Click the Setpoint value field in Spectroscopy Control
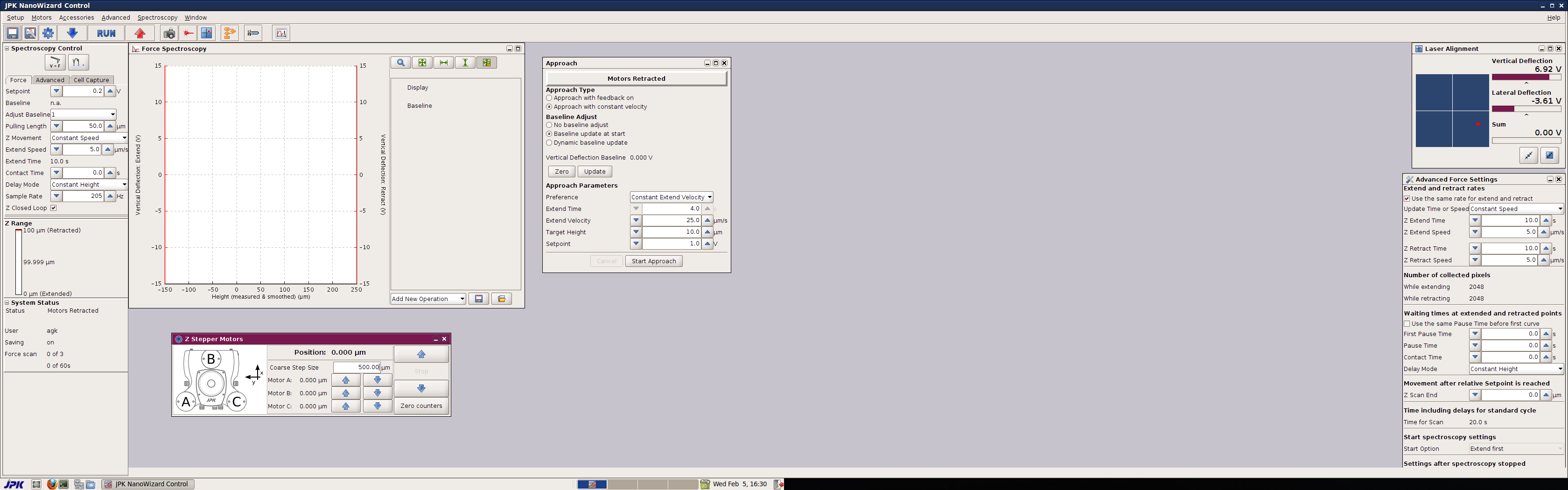The width and height of the screenshot is (1568, 490). pyautogui.click(x=83, y=91)
